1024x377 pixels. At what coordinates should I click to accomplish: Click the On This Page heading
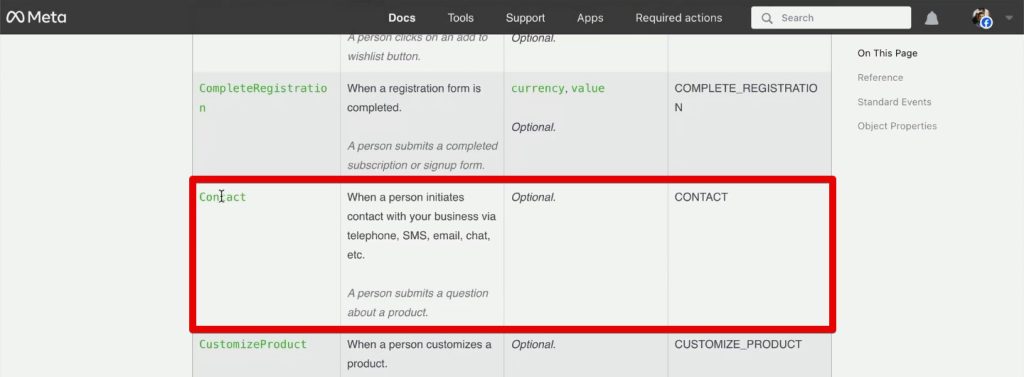(x=887, y=54)
